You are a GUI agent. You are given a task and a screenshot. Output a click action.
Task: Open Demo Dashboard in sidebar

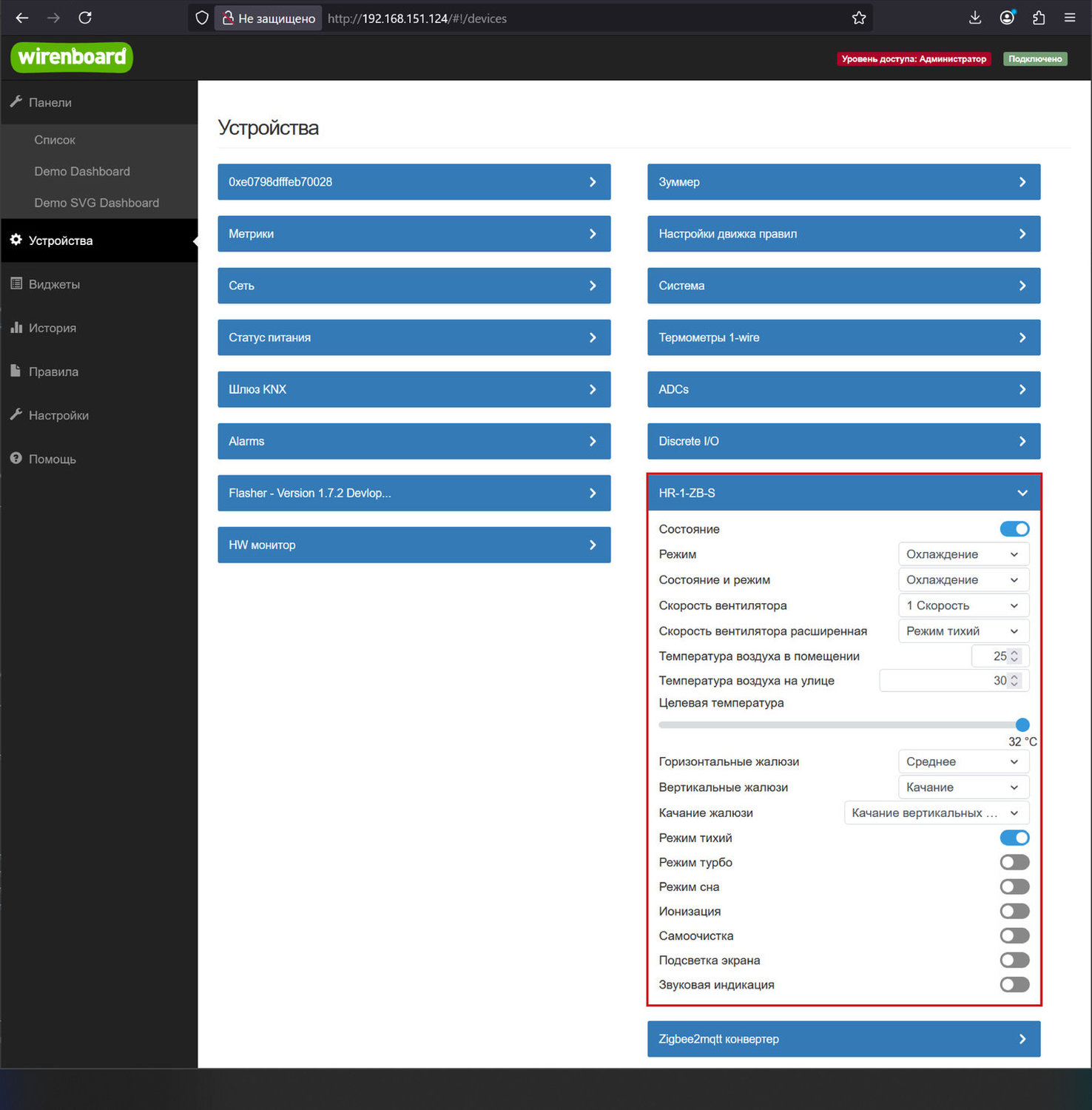82,171
